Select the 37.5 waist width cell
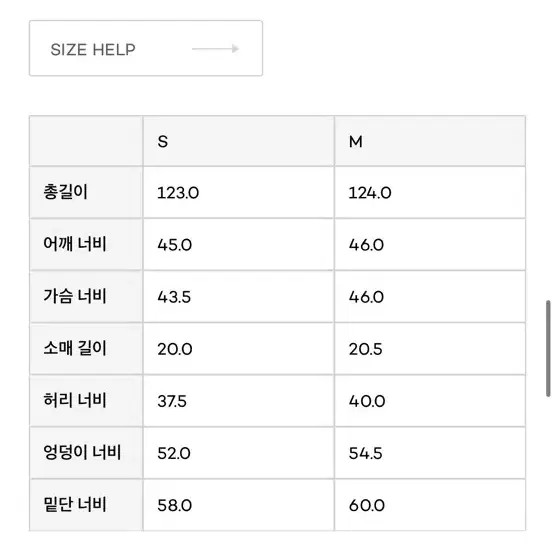Screen dimensions: 555x555 click(x=239, y=400)
